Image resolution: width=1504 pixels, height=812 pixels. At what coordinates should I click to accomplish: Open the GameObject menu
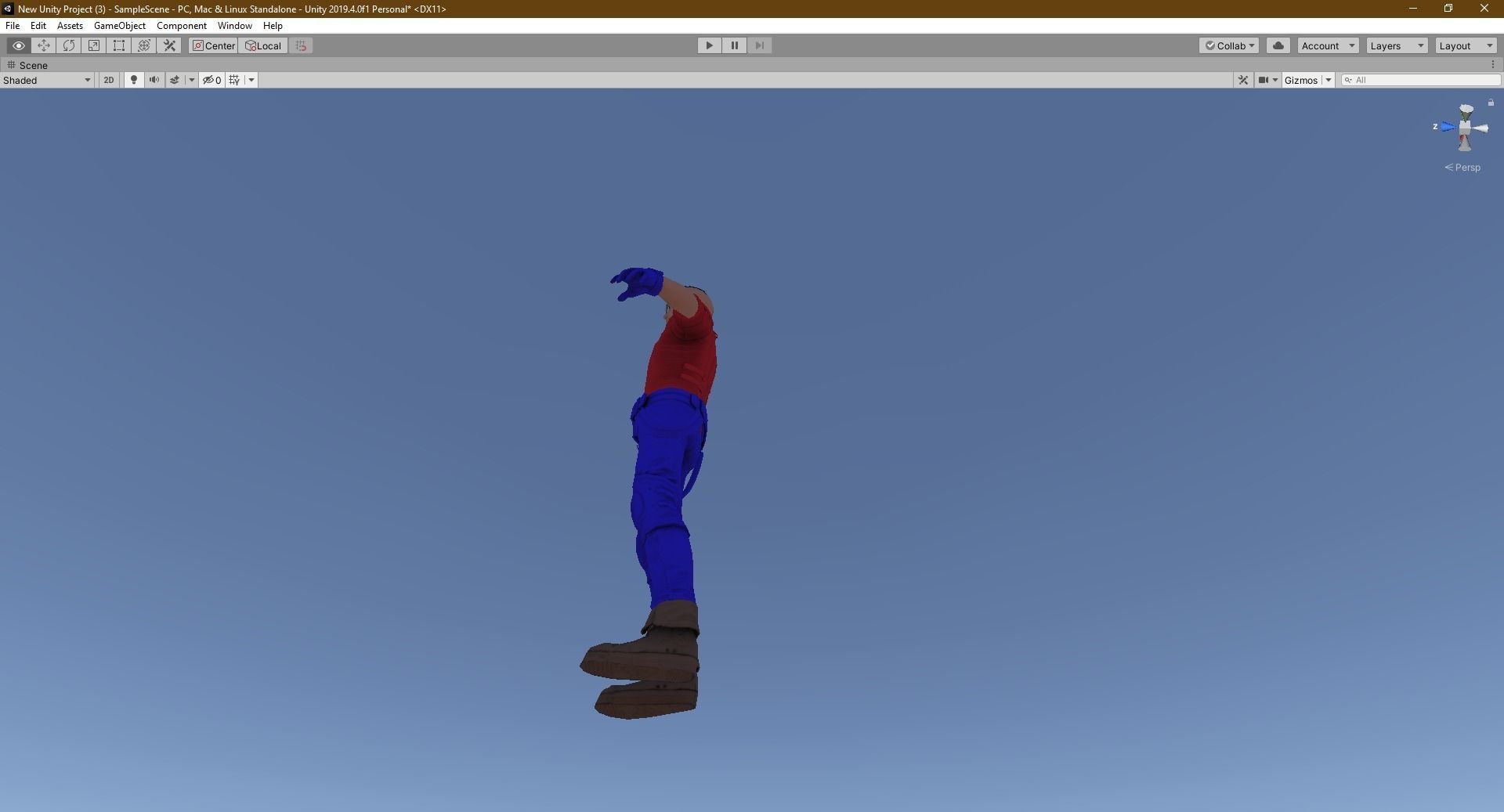(120, 26)
